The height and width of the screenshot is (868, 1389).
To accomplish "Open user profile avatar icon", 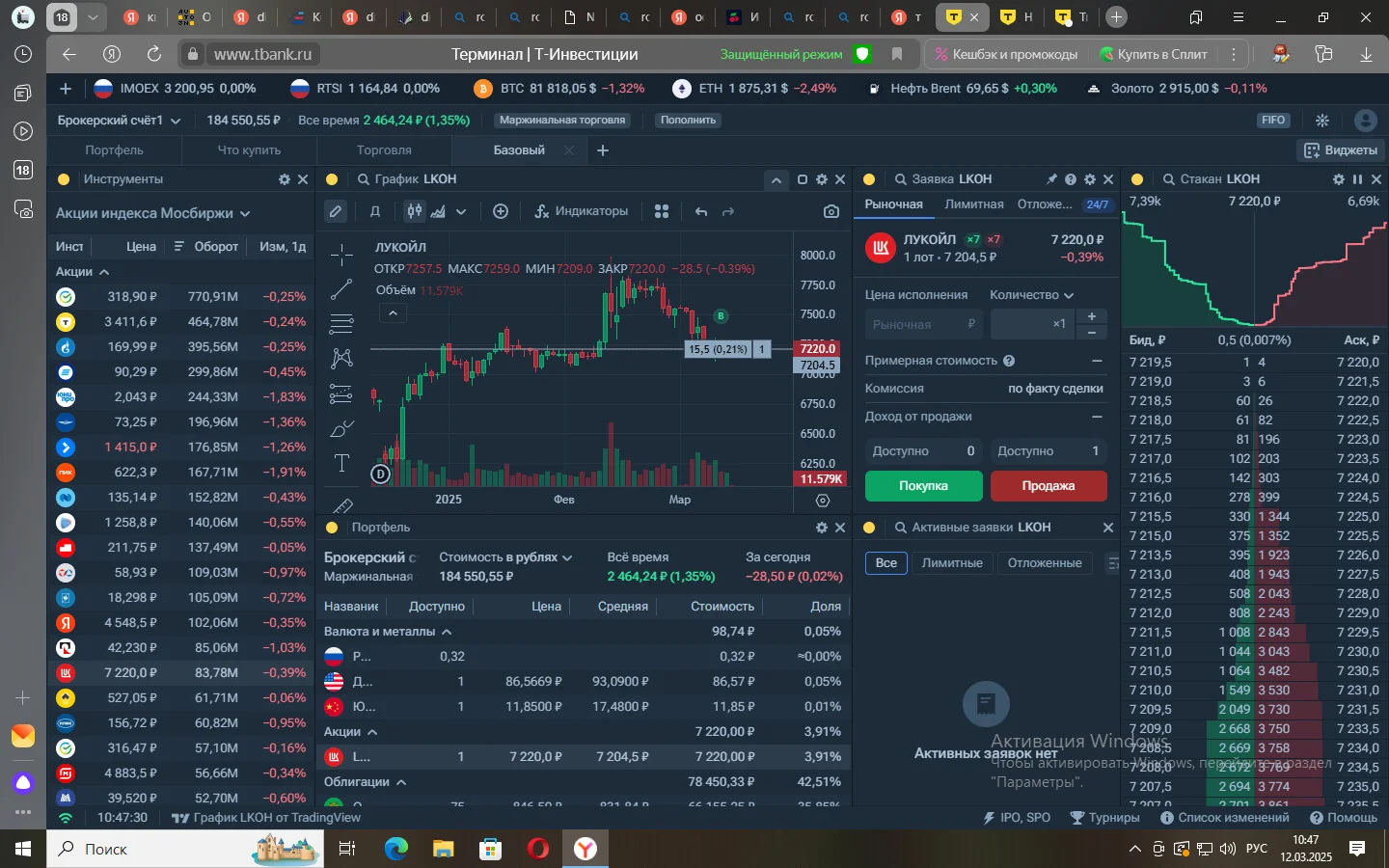I will pyautogui.click(x=1365, y=121).
